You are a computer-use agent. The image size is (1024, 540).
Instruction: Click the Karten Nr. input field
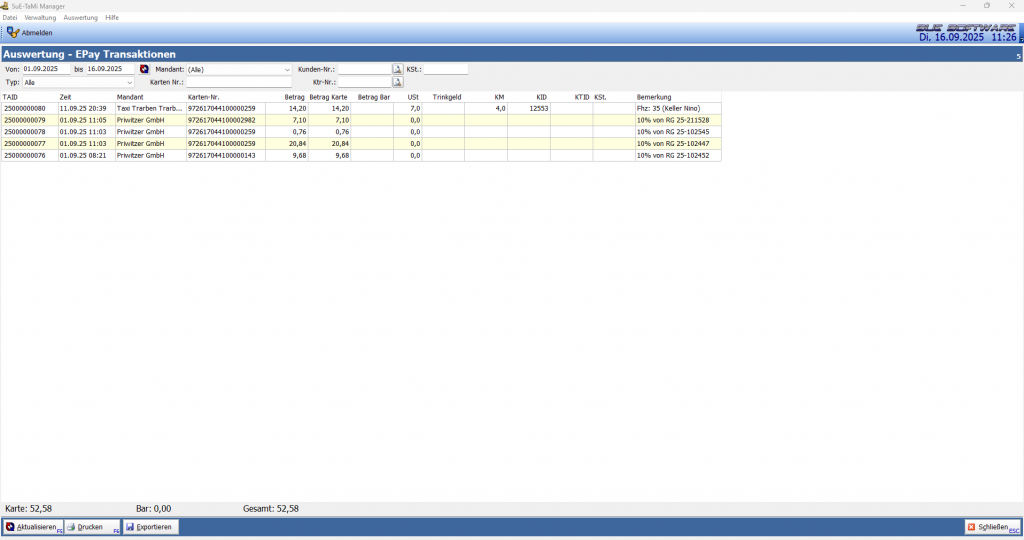[x=238, y=82]
